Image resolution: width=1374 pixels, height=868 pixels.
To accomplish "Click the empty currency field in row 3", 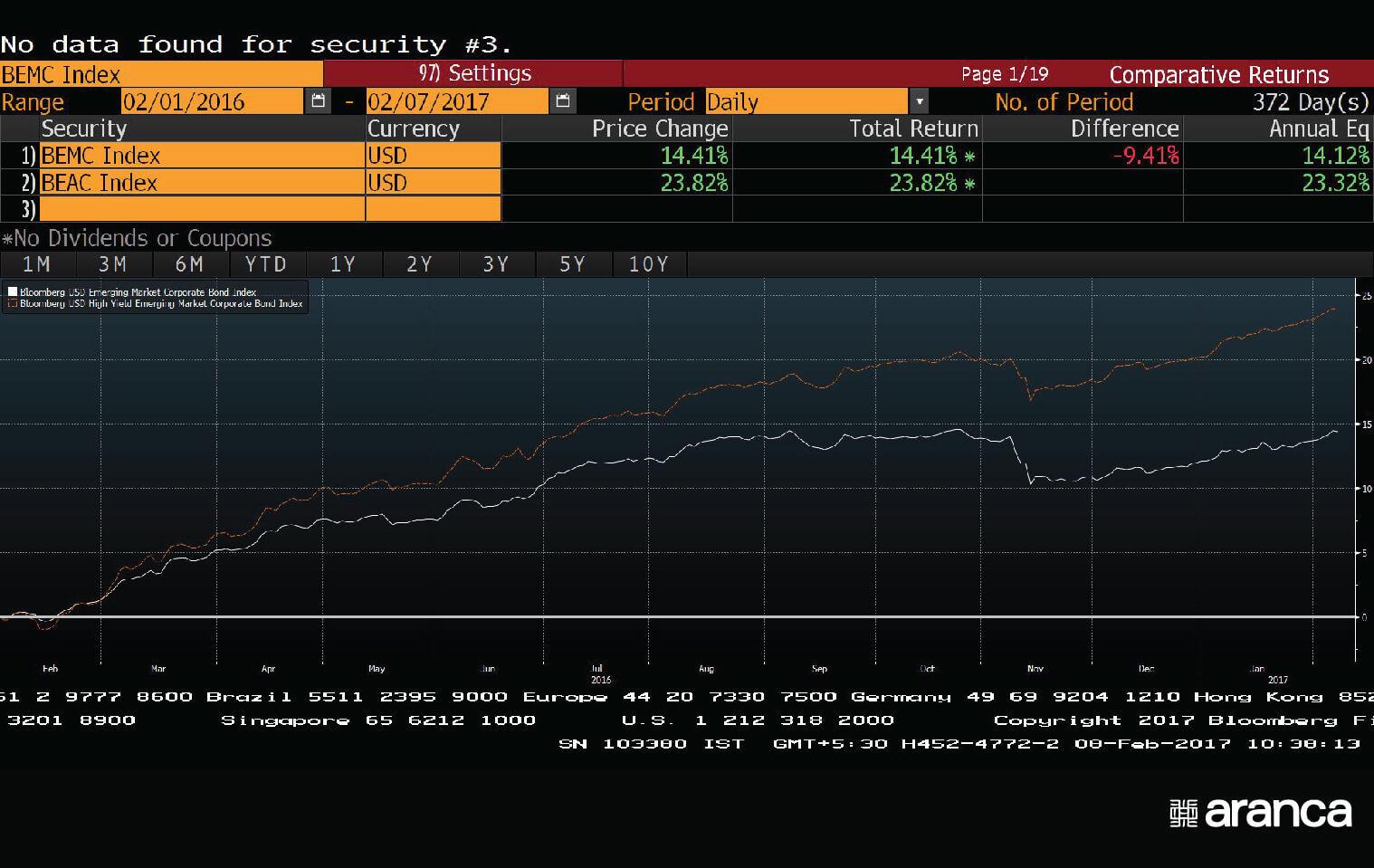I will (434, 209).
